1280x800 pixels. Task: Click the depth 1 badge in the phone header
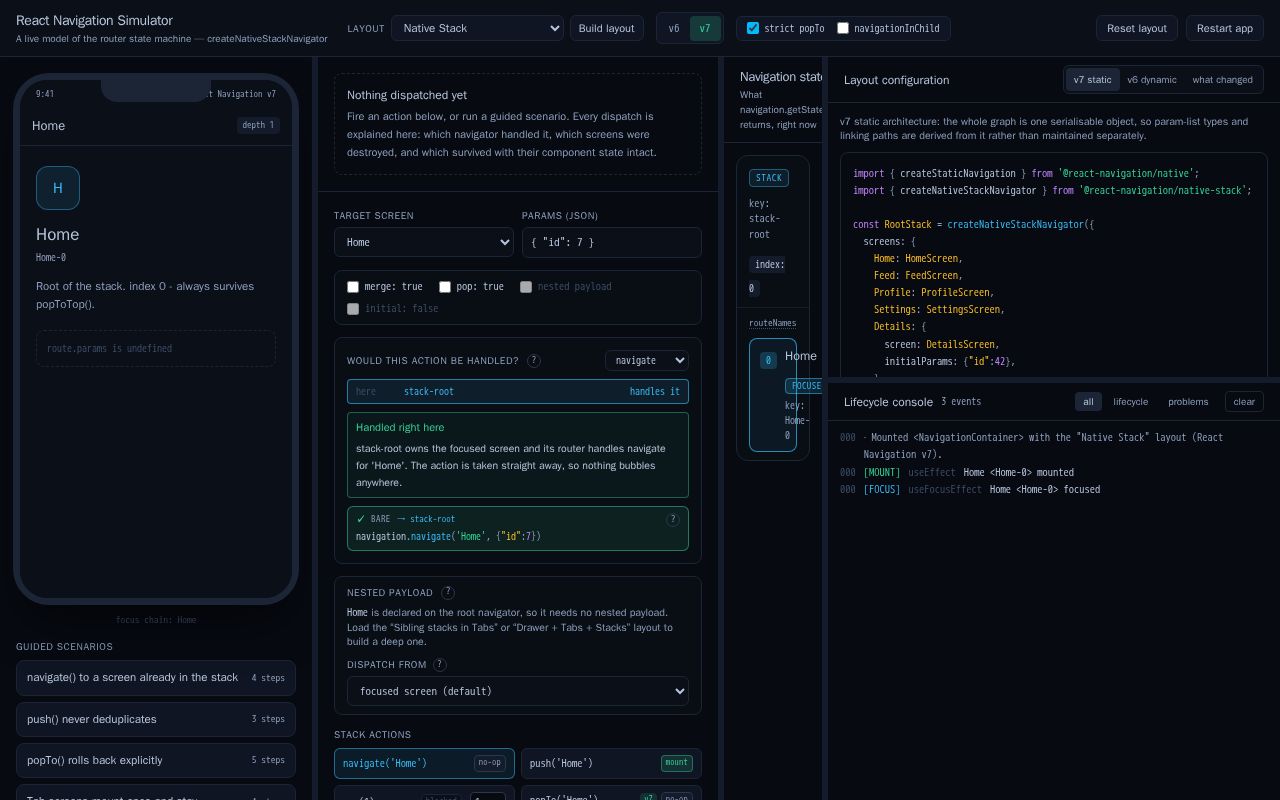(258, 125)
